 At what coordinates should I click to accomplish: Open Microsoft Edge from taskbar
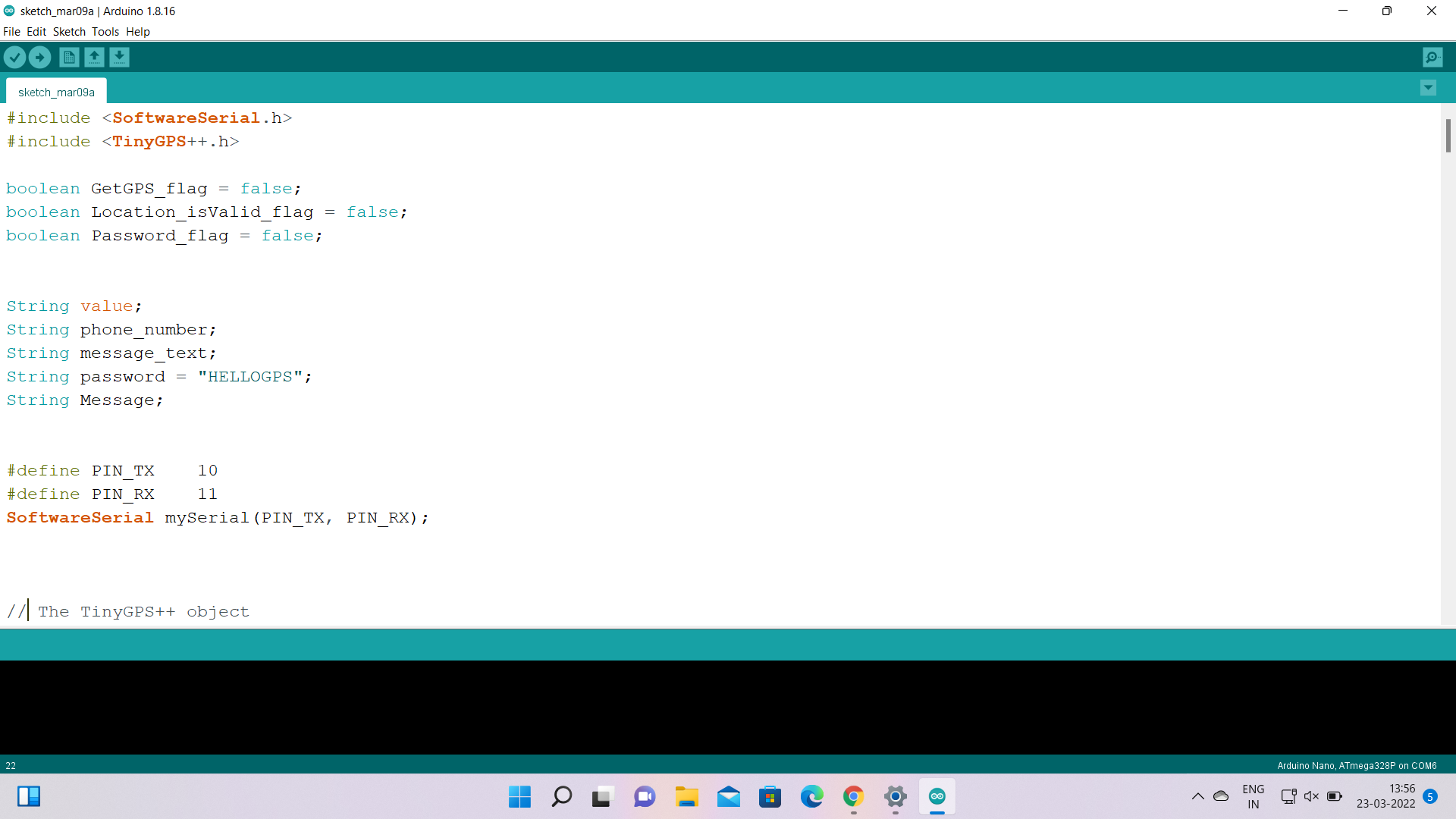[x=812, y=797]
